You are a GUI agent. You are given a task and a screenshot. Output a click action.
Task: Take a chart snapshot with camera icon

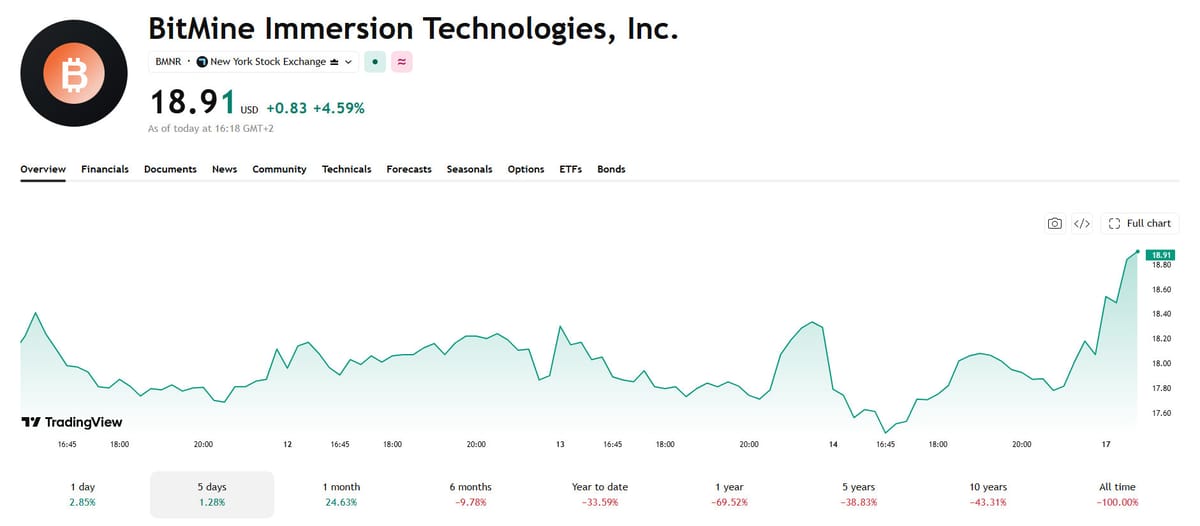1054,224
